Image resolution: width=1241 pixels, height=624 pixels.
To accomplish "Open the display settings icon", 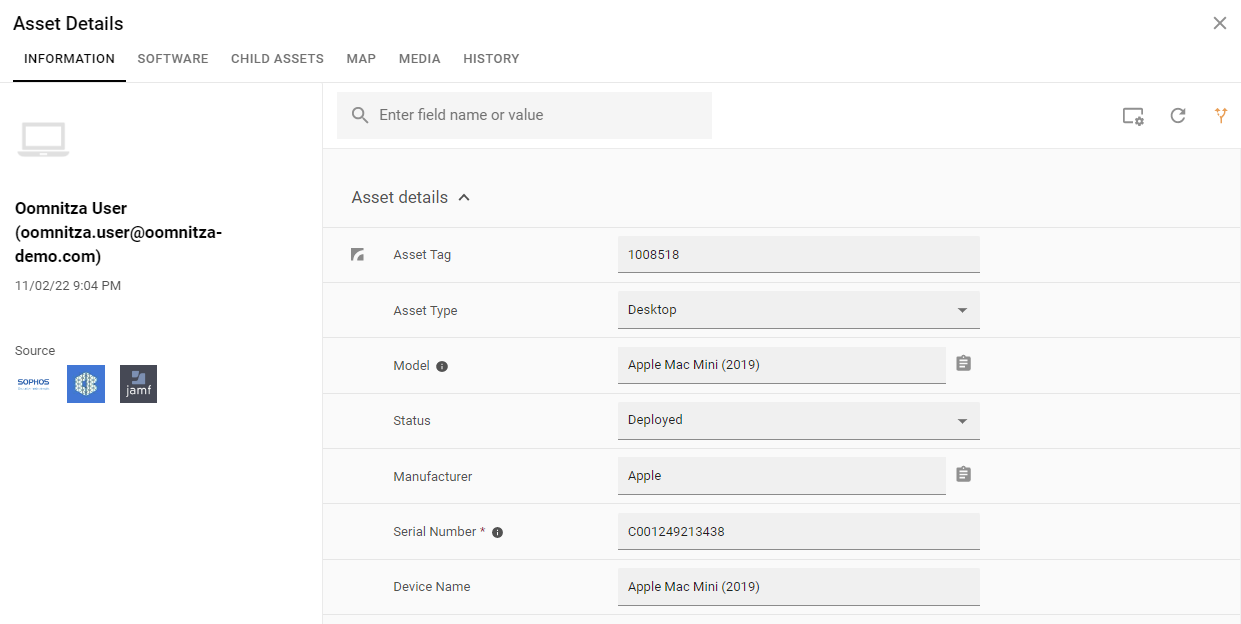I will click(x=1133, y=116).
